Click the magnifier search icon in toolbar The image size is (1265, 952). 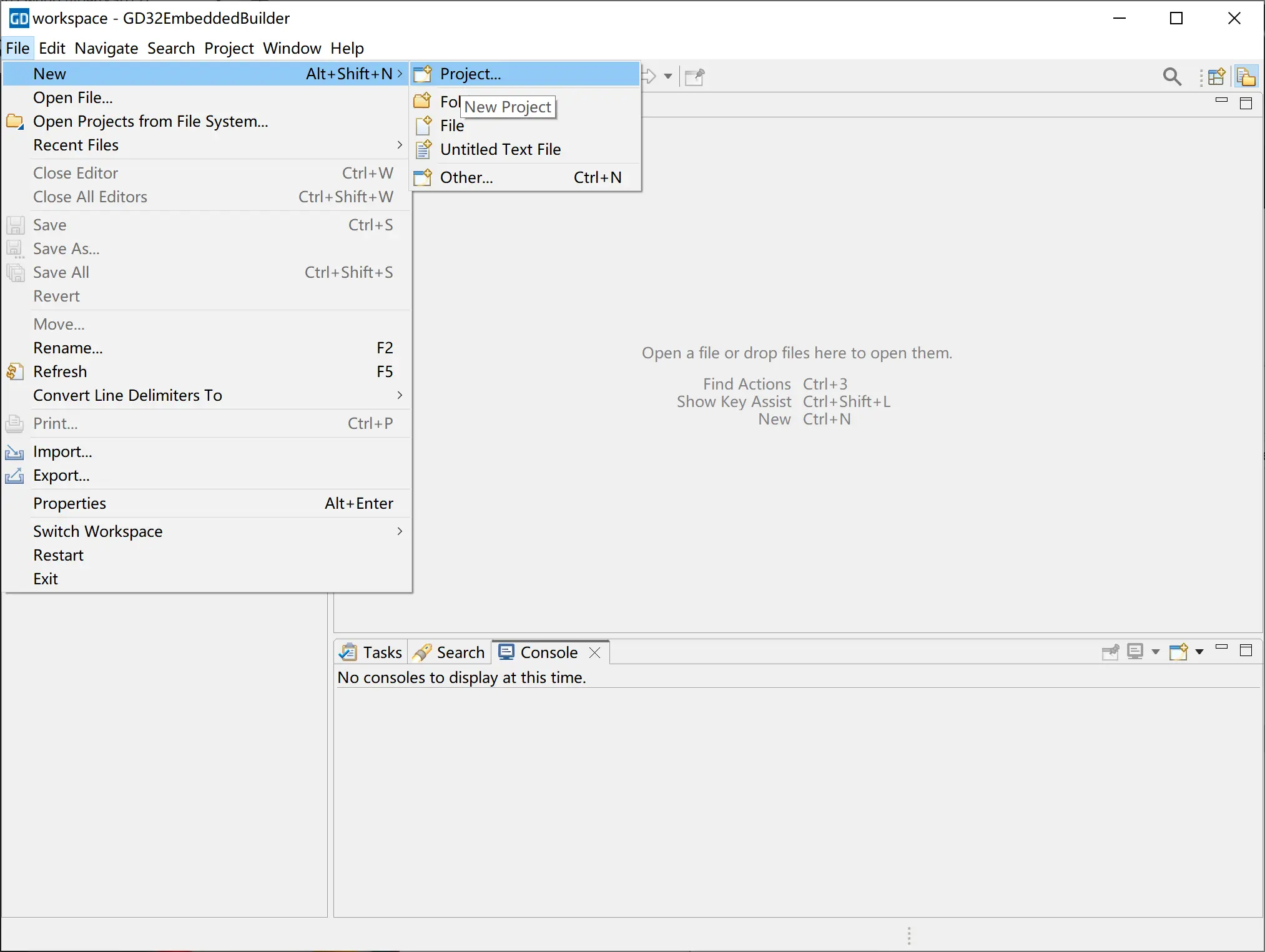[x=1172, y=76]
